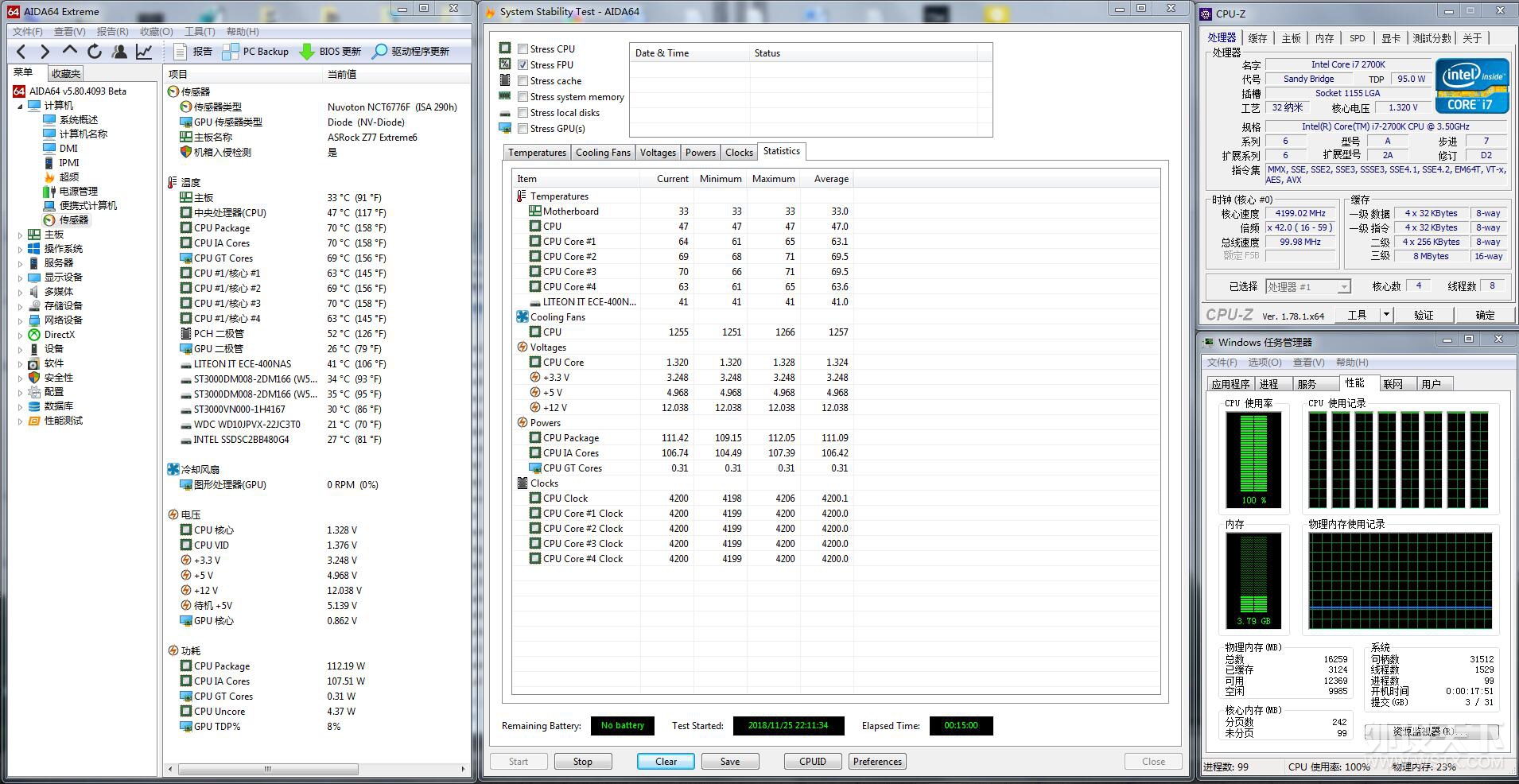Click the up-level arrow icon in AIDA64 toolbar

[x=70, y=51]
